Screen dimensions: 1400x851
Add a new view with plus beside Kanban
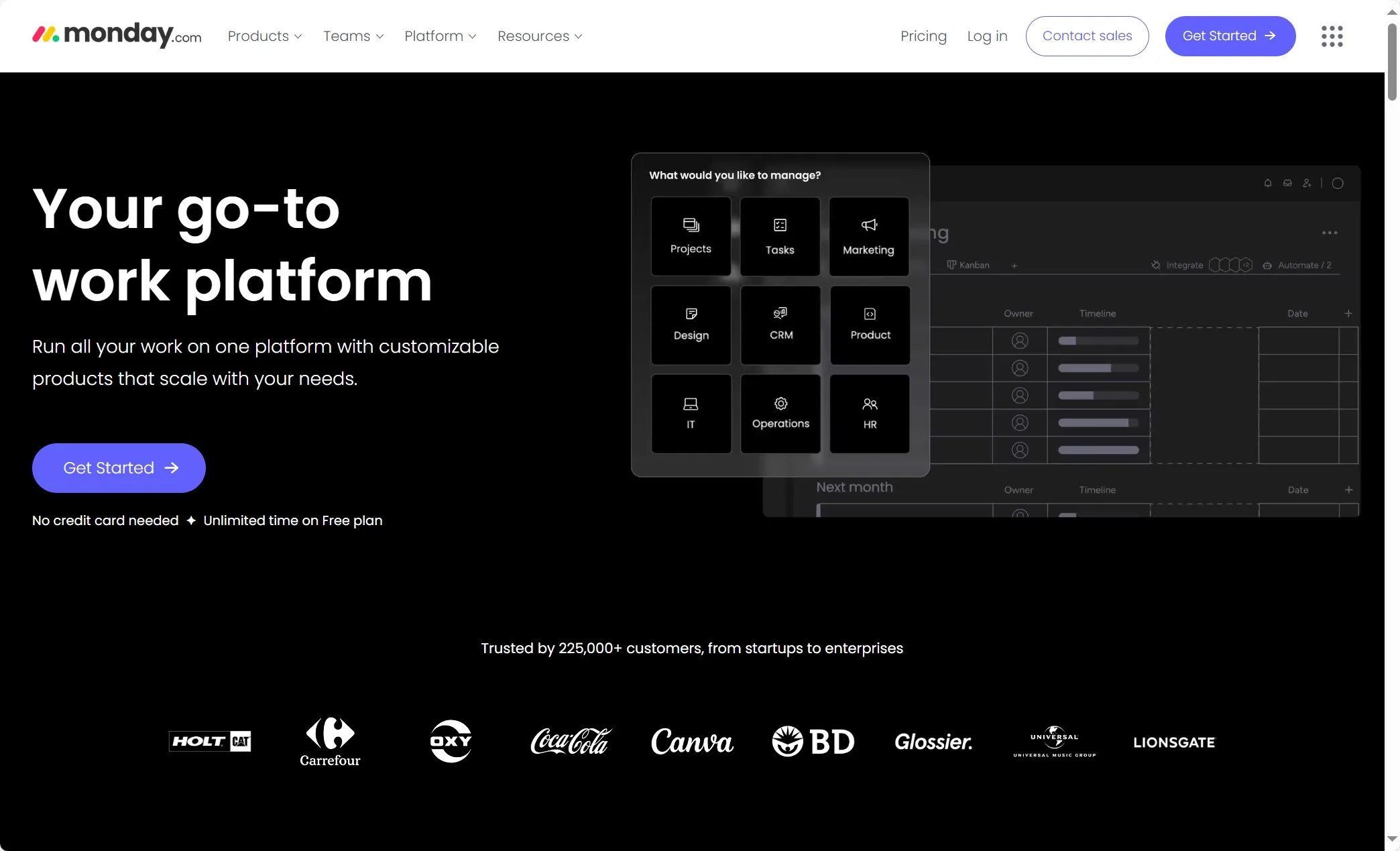1014,266
